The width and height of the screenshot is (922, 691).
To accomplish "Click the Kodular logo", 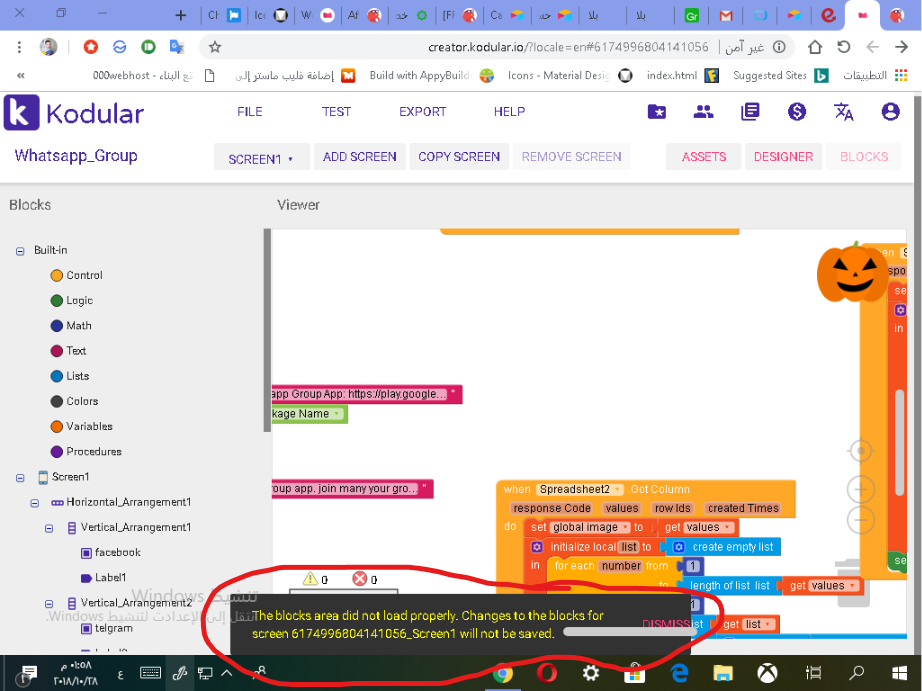I will (x=74, y=112).
